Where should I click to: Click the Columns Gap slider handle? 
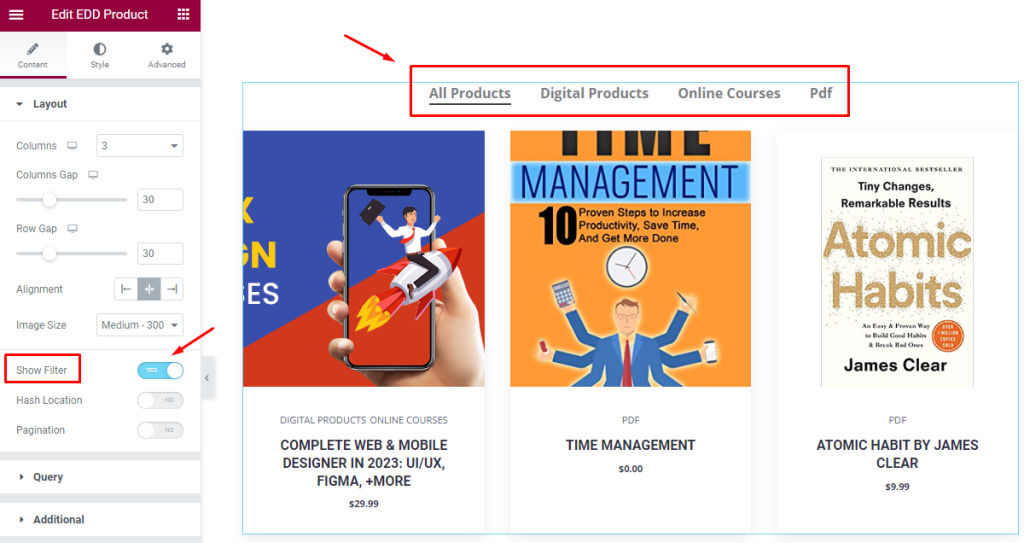point(49,199)
